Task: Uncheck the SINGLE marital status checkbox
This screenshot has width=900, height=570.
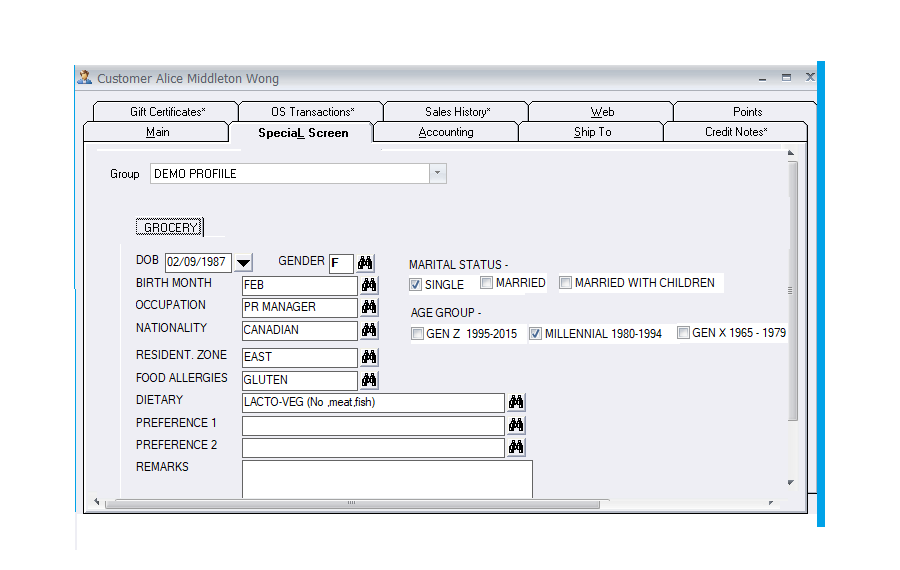Action: click(x=416, y=285)
